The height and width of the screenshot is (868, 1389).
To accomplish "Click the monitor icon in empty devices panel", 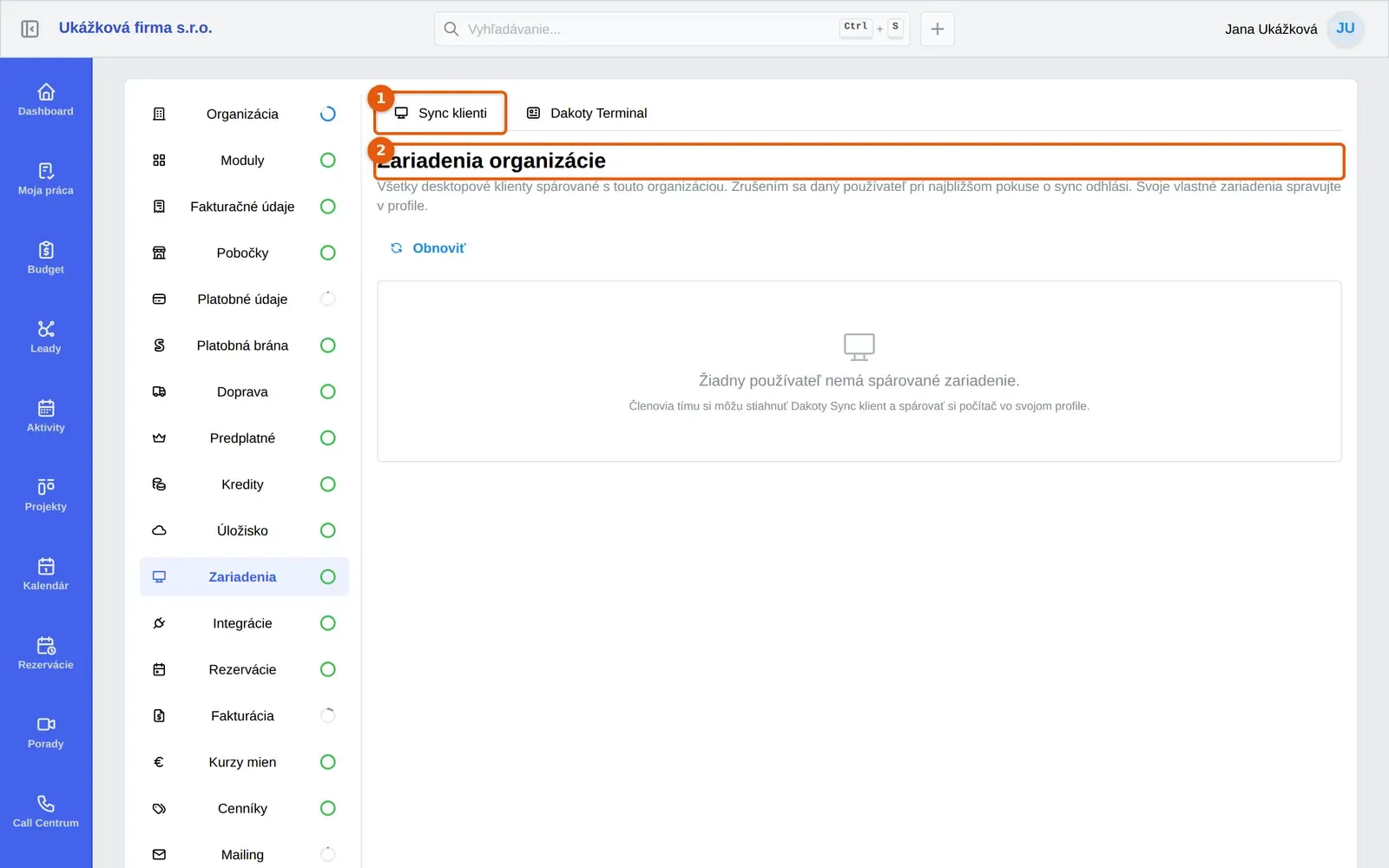I will click(x=859, y=347).
